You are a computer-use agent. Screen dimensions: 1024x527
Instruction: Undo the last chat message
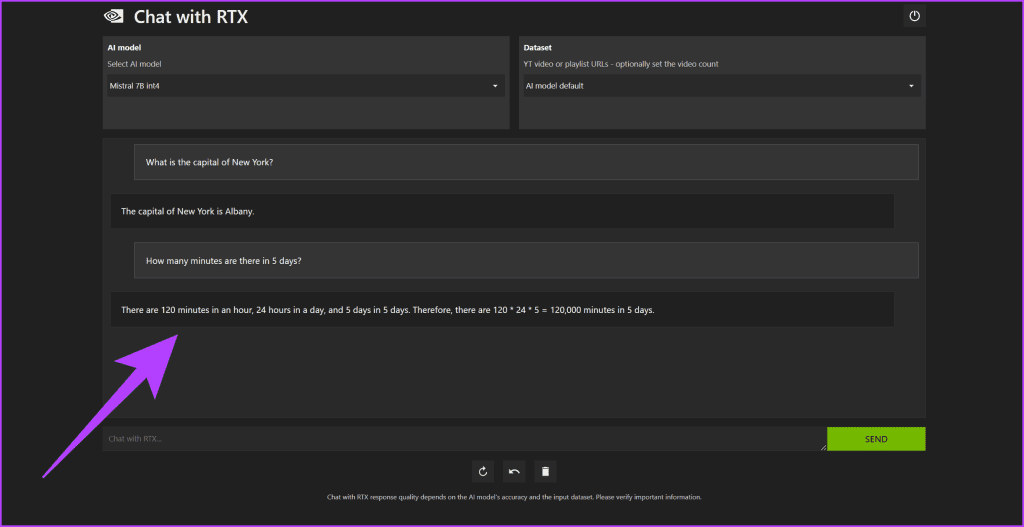(514, 471)
